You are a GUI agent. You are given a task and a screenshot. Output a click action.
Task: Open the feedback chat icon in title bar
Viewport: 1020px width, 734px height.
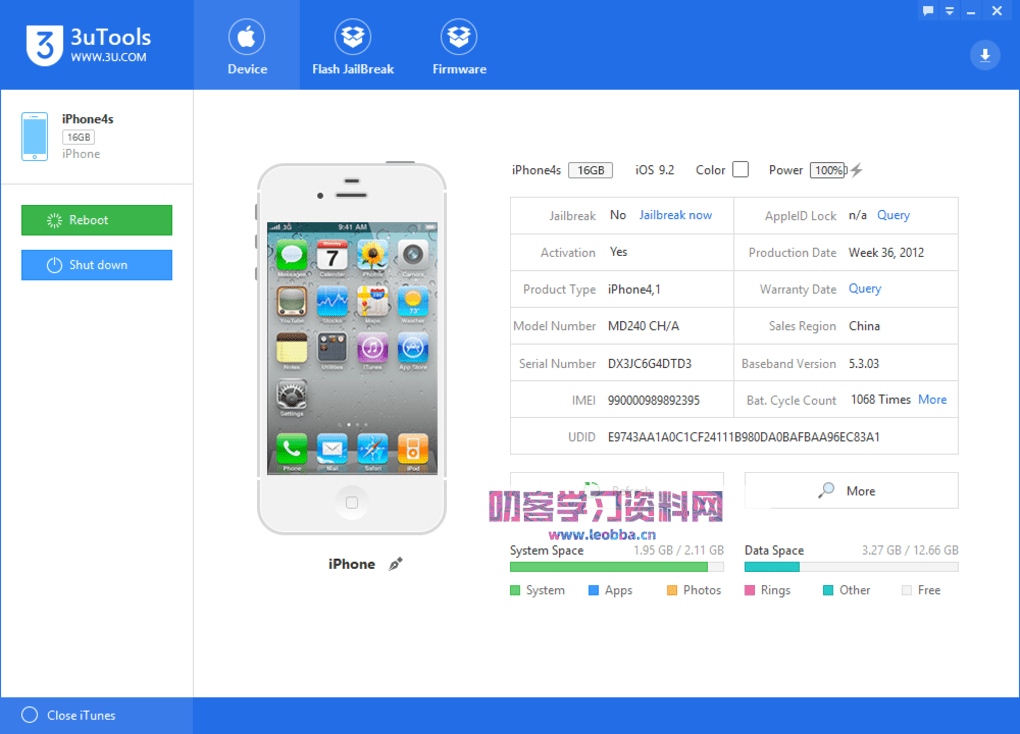click(928, 11)
